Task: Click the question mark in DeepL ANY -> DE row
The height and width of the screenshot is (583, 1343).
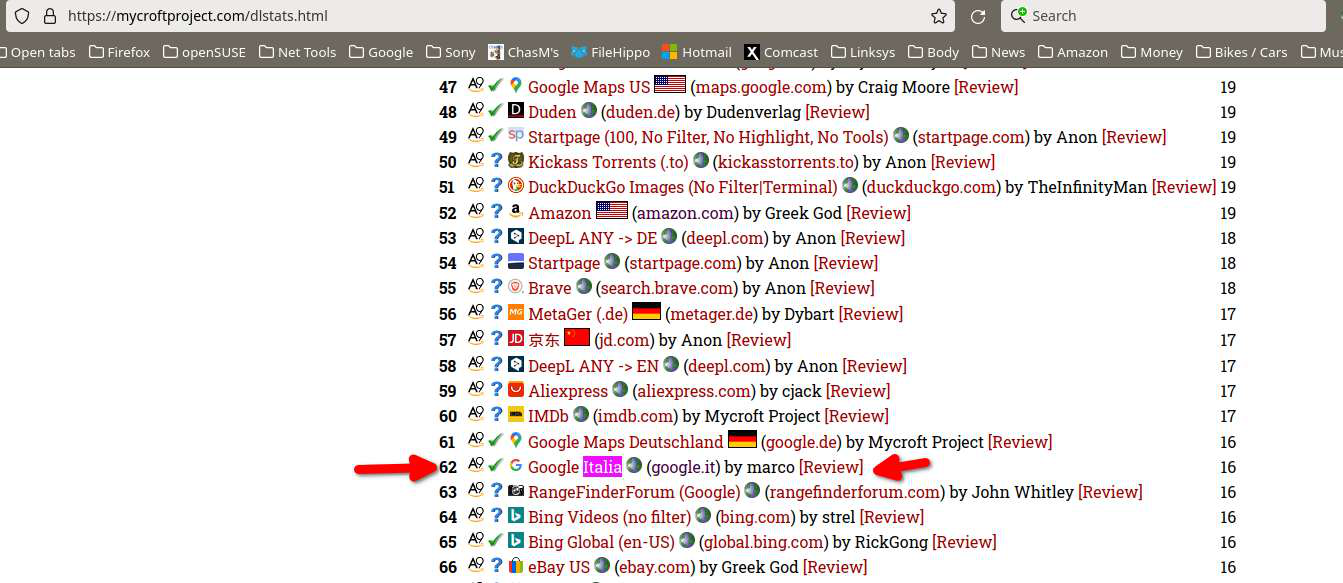Action: [495, 236]
